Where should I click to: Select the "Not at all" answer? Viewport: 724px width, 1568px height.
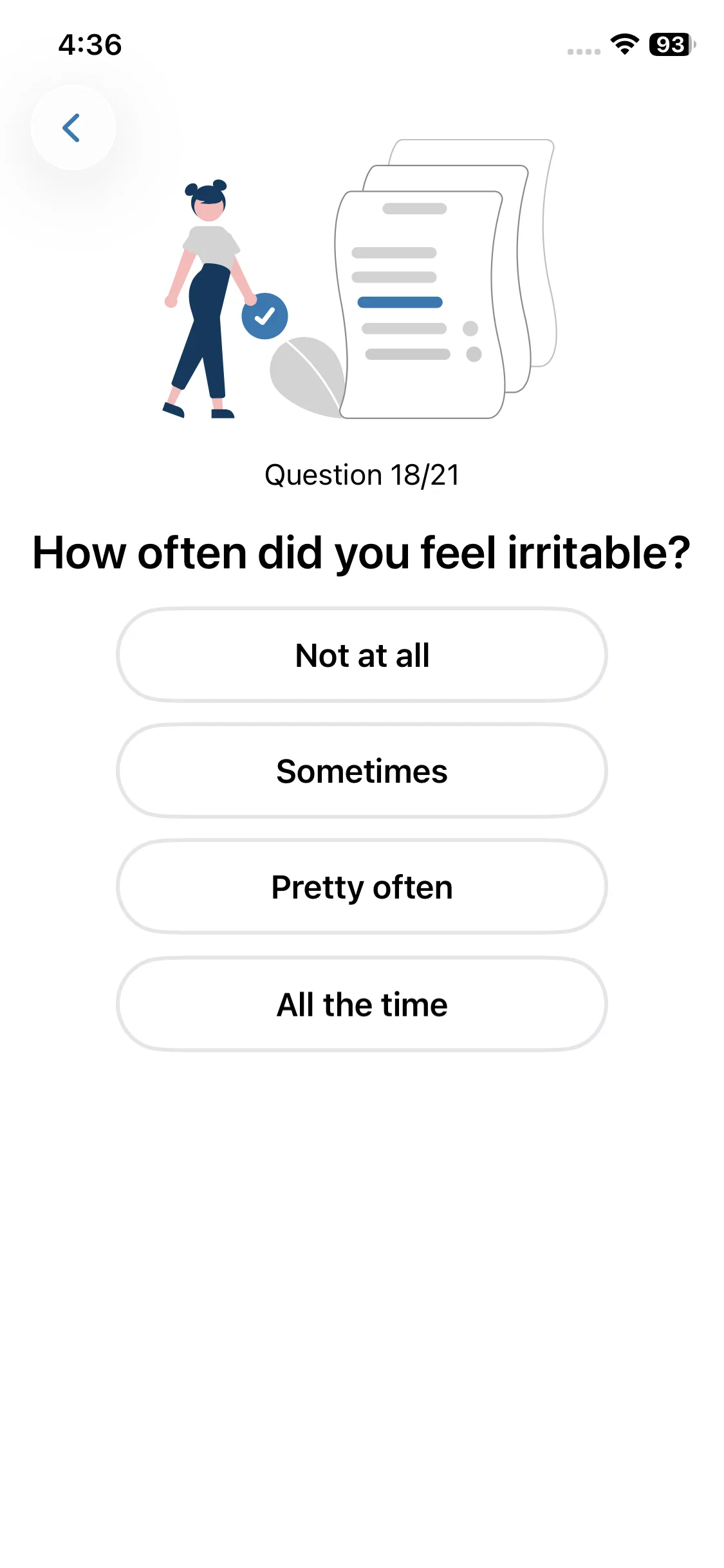(x=362, y=655)
